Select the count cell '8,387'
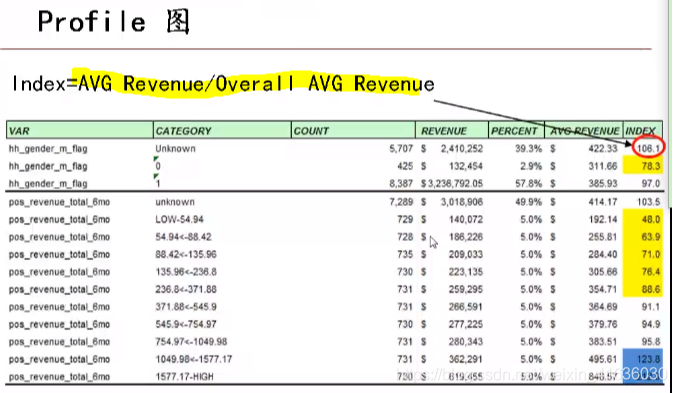Image resolution: width=677 pixels, height=393 pixels. tap(401, 184)
